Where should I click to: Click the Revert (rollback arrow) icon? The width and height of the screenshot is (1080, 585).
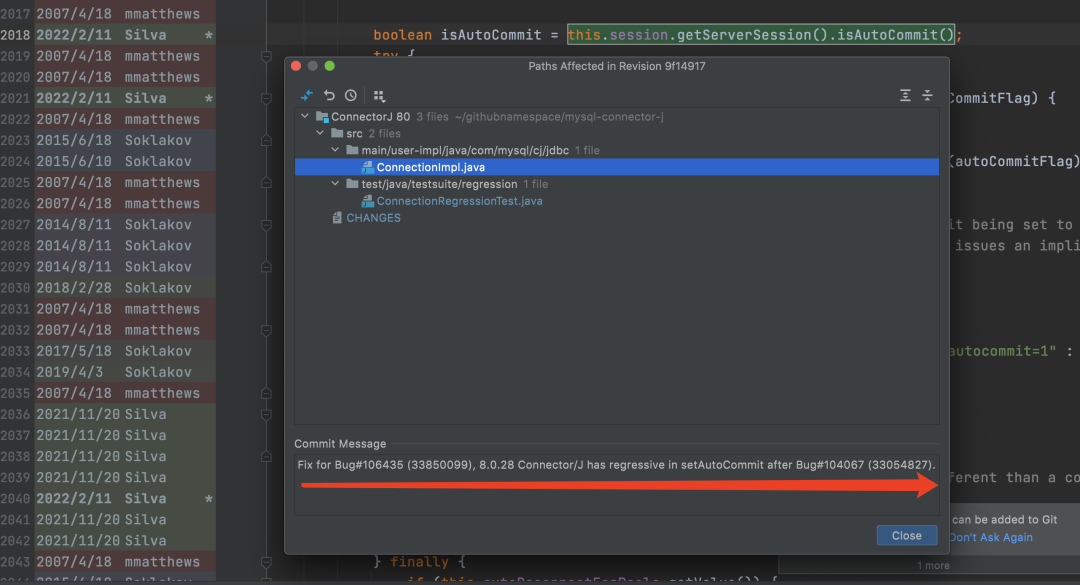click(x=330, y=95)
